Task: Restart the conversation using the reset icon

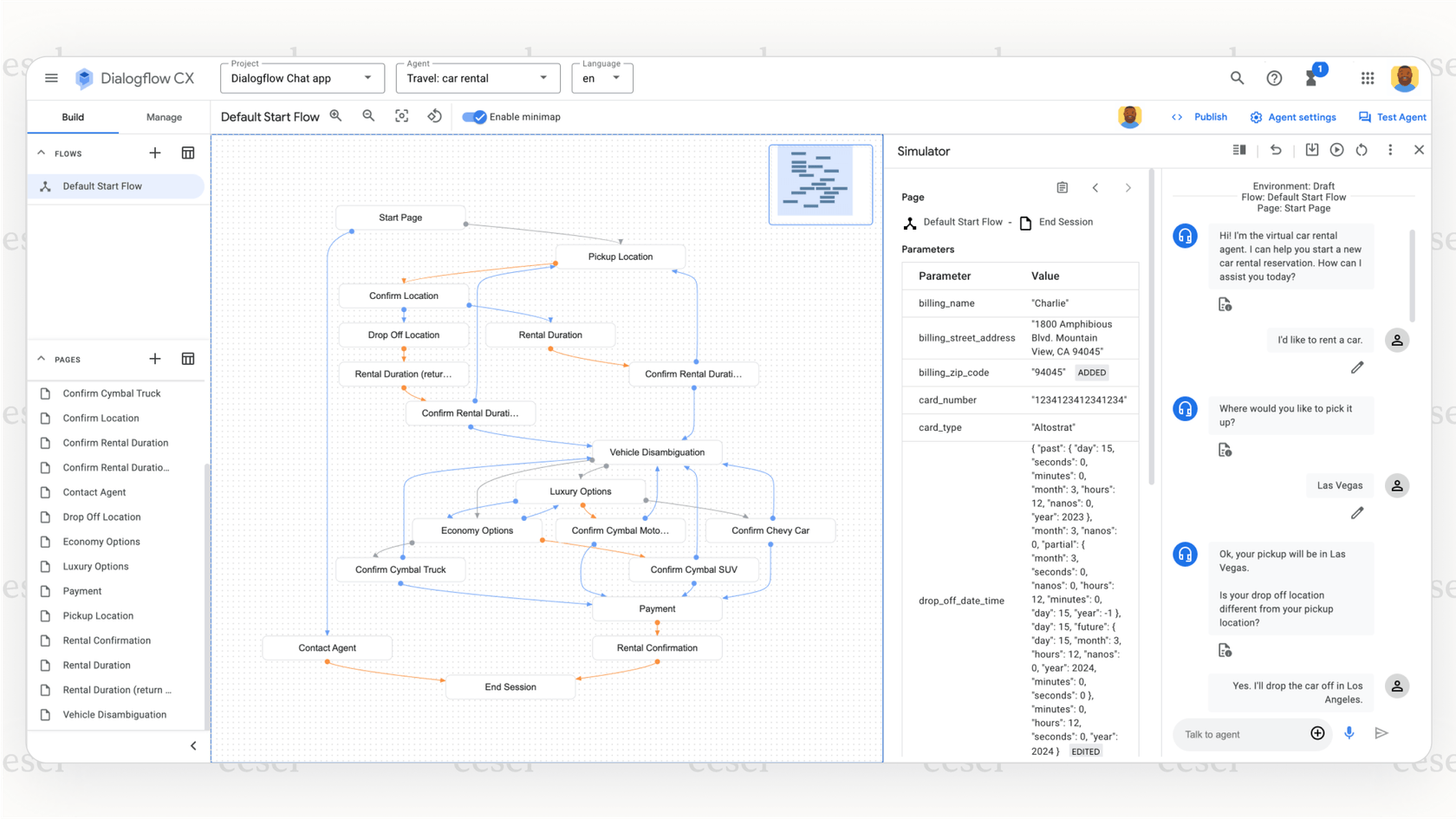Action: (1362, 150)
